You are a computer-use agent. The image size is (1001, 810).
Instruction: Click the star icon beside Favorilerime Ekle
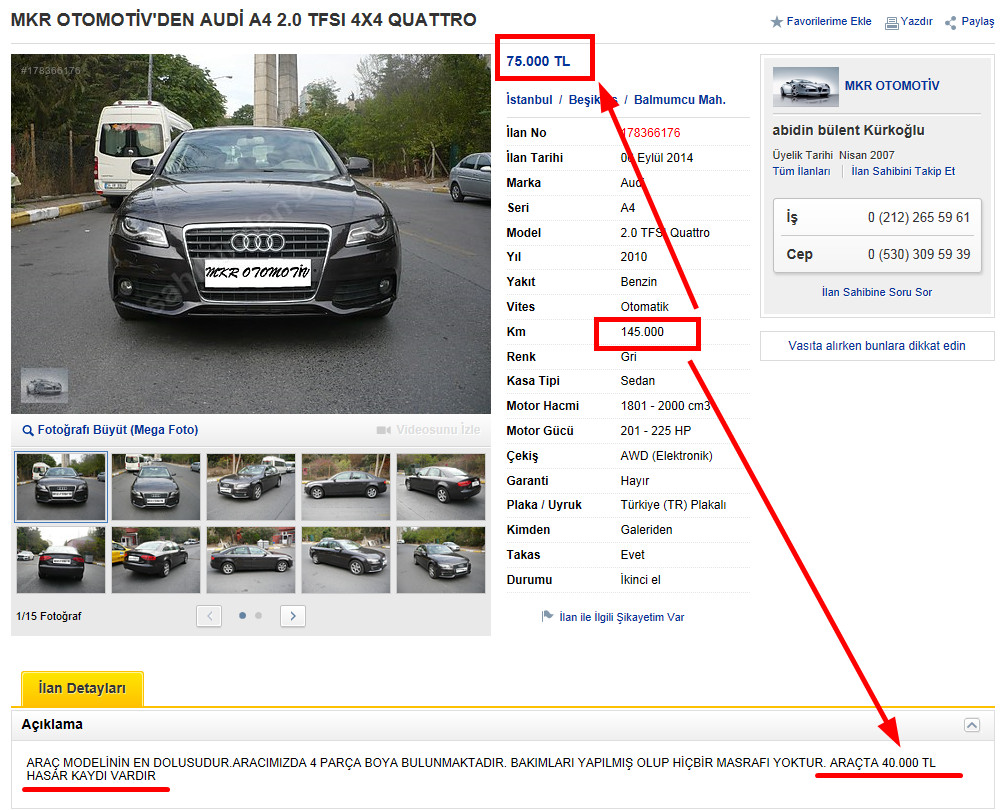pyautogui.click(x=776, y=22)
